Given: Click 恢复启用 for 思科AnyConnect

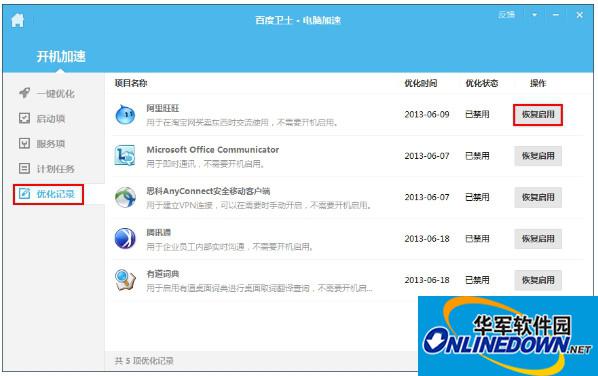Looking at the screenshot, I should click(x=538, y=197).
